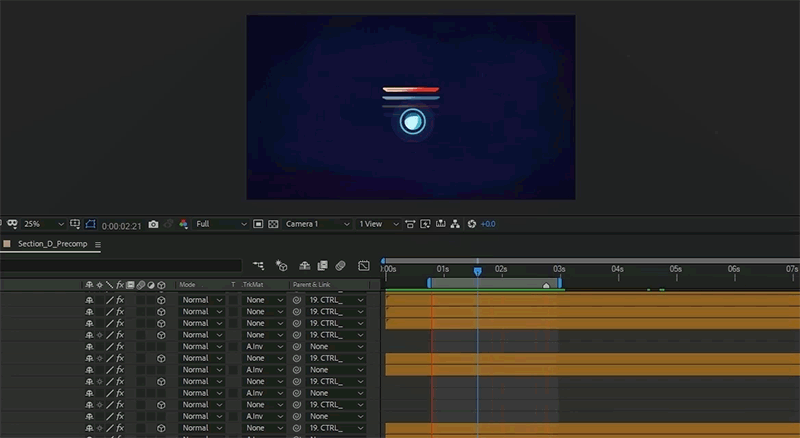Toggle 3D cube on bottom fully visible layer
Image resolution: width=800 pixels, height=438 pixels.
click(161, 428)
